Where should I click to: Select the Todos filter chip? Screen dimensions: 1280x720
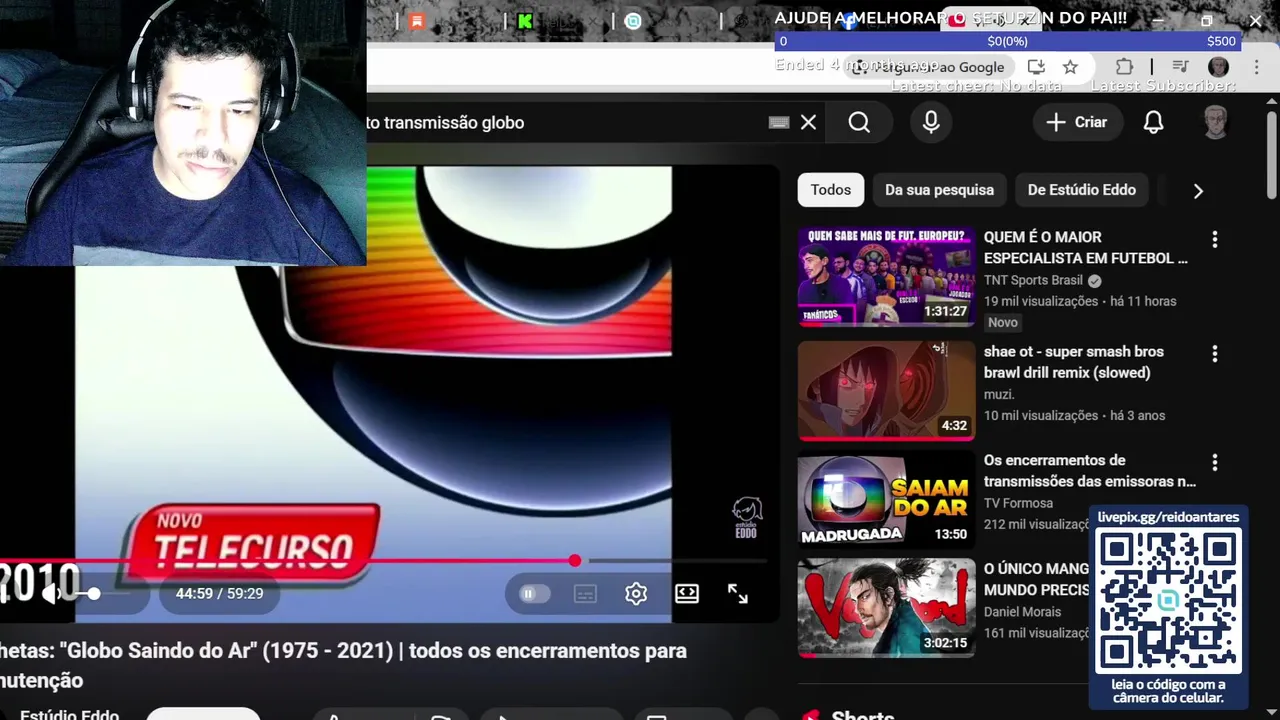pyautogui.click(x=831, y=190)
